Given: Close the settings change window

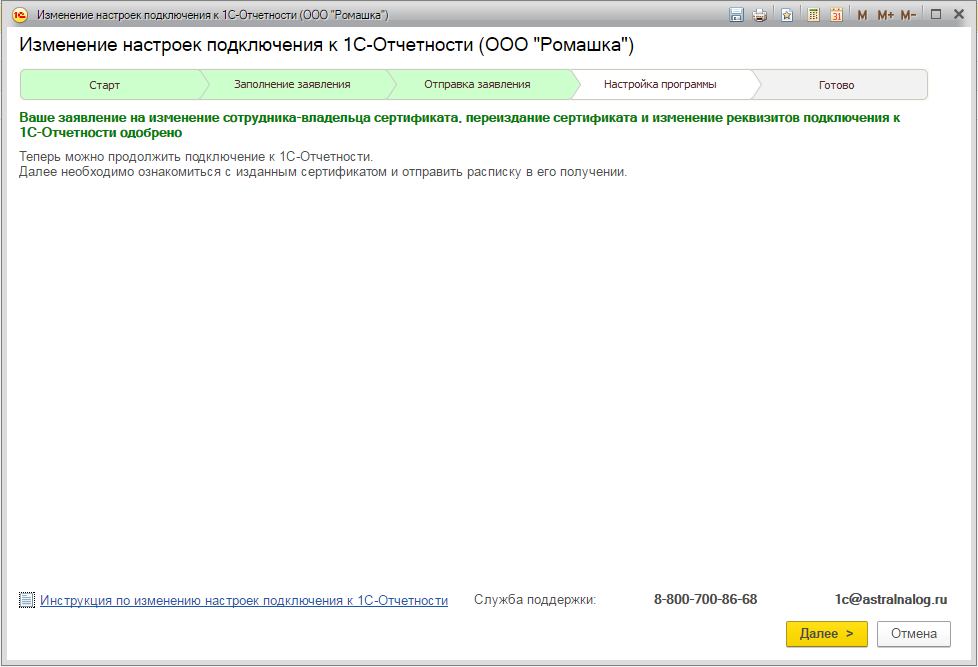Looking at the screenshot, I should tap(959, 14).
